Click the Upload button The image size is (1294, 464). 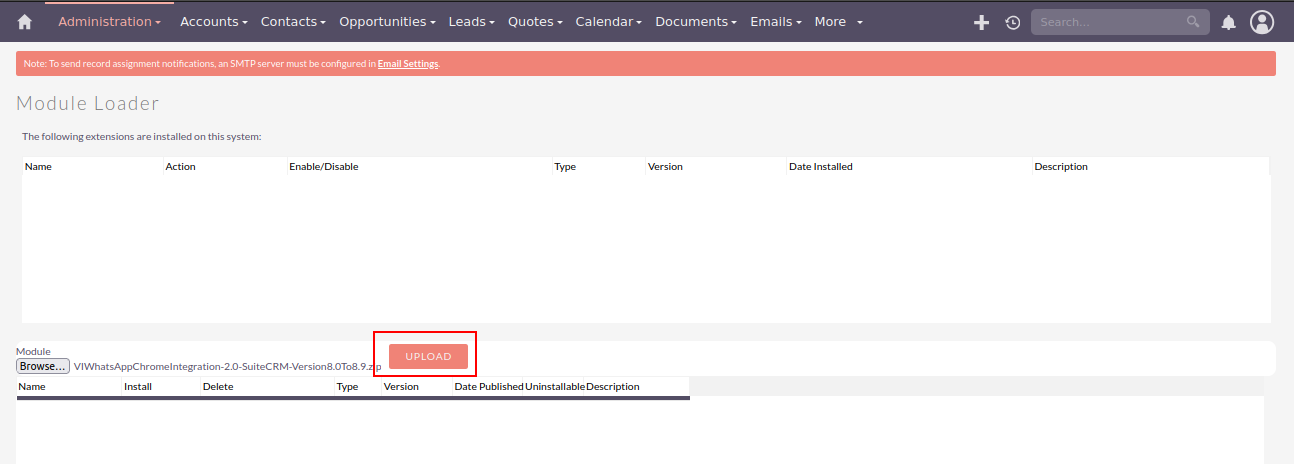click(x=428, y=356)
